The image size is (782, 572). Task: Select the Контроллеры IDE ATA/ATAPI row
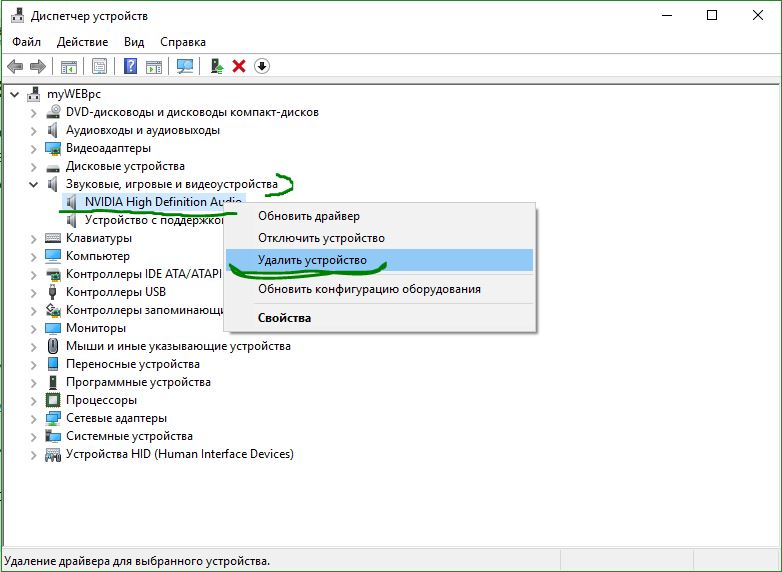click(x=144, y=274)
